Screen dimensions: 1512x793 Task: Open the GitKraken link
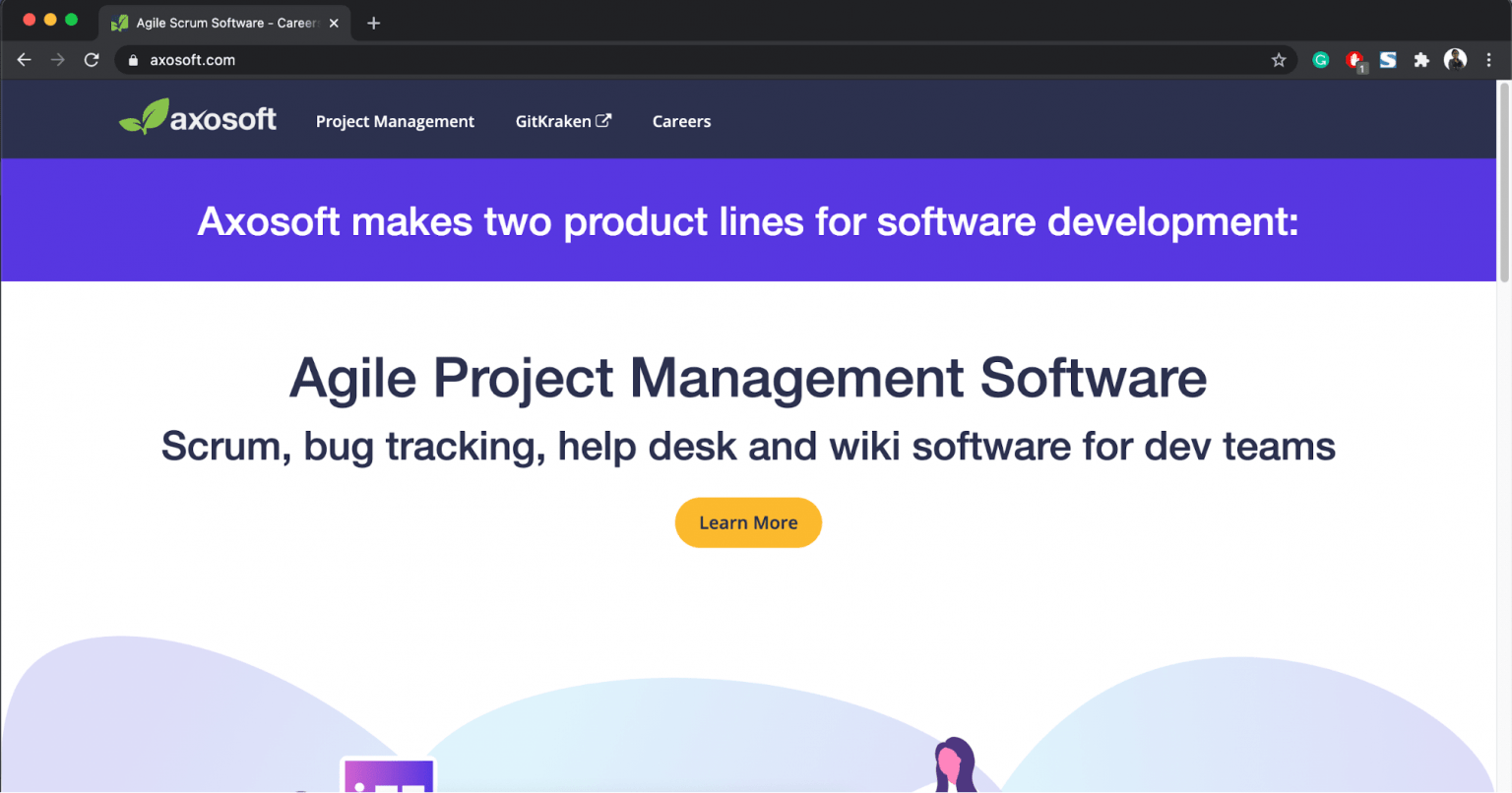(554, 121)
